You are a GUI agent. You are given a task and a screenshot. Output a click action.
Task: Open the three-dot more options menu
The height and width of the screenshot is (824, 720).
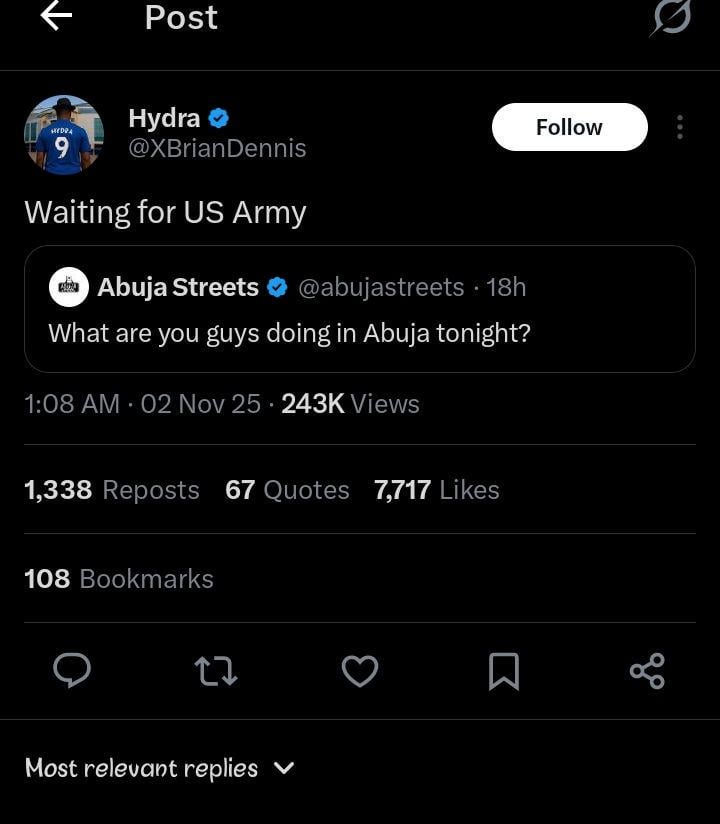pyautogui.click(x=680, y=127)
